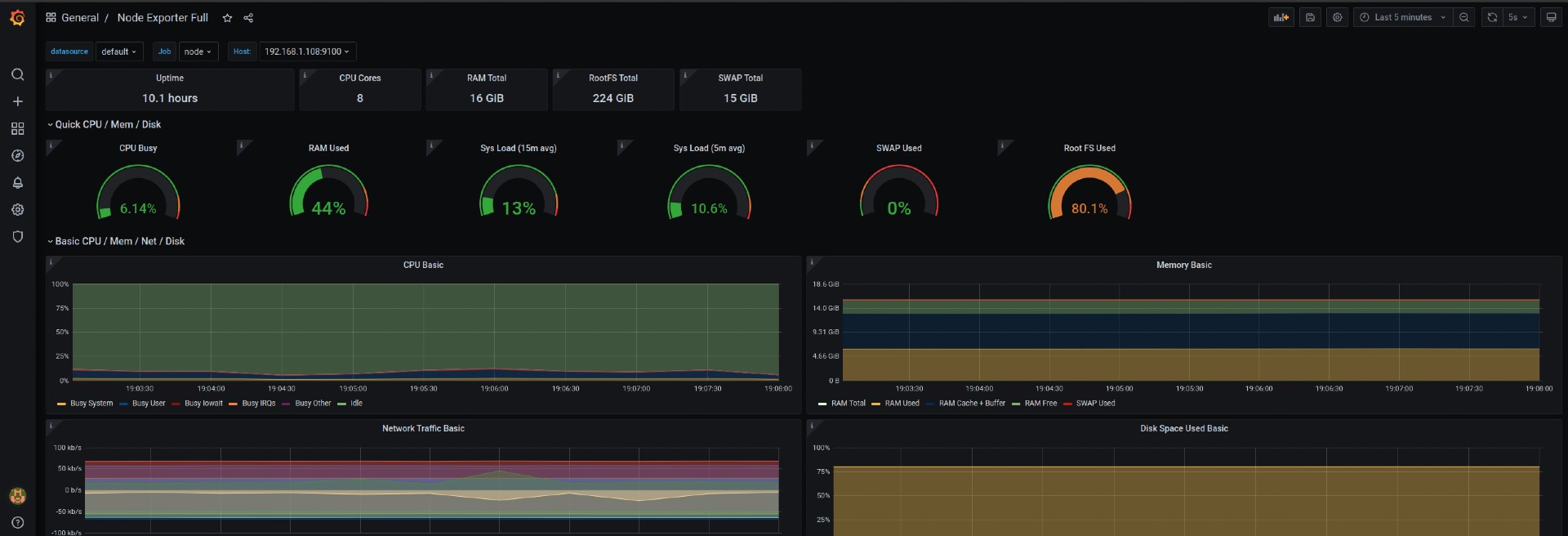Click the zoom out time range icon
The height and width of the screenshot is (536, 1568).
coord(1464,17)
